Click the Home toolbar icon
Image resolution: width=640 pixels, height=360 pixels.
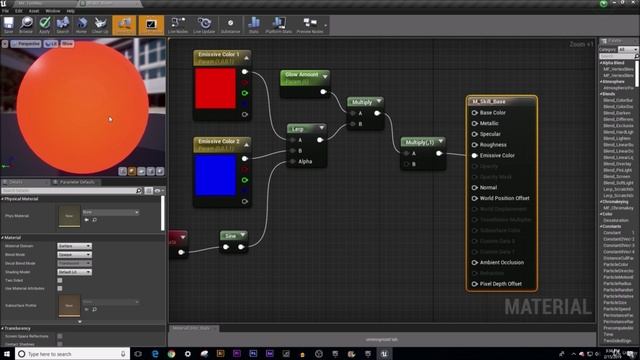81,25
